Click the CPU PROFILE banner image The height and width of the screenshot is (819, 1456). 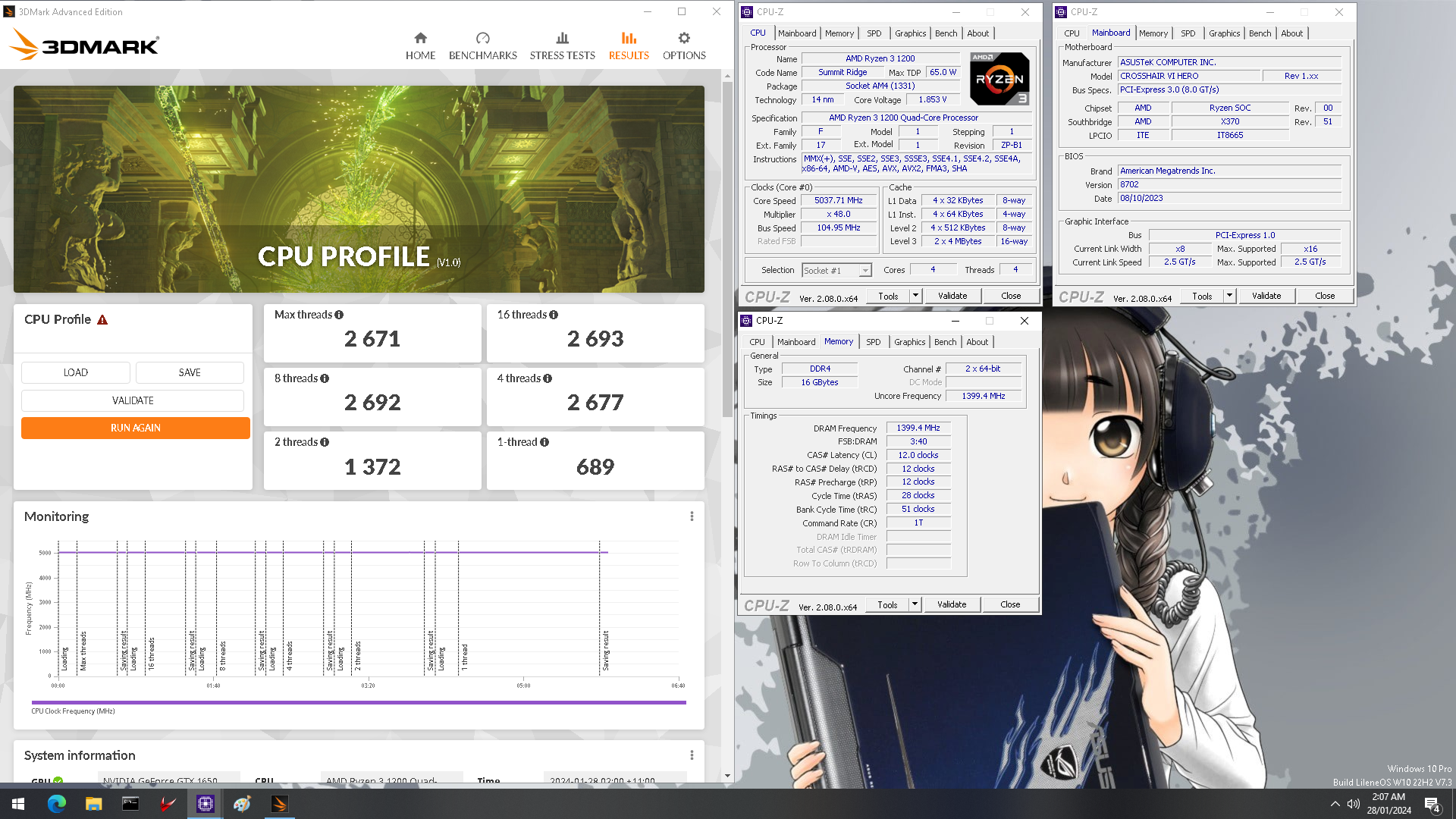click(359, 189)
